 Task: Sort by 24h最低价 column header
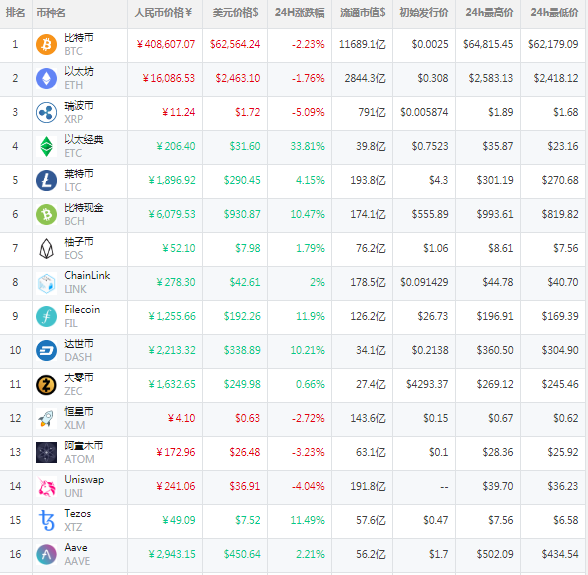(x=554, y=13)
